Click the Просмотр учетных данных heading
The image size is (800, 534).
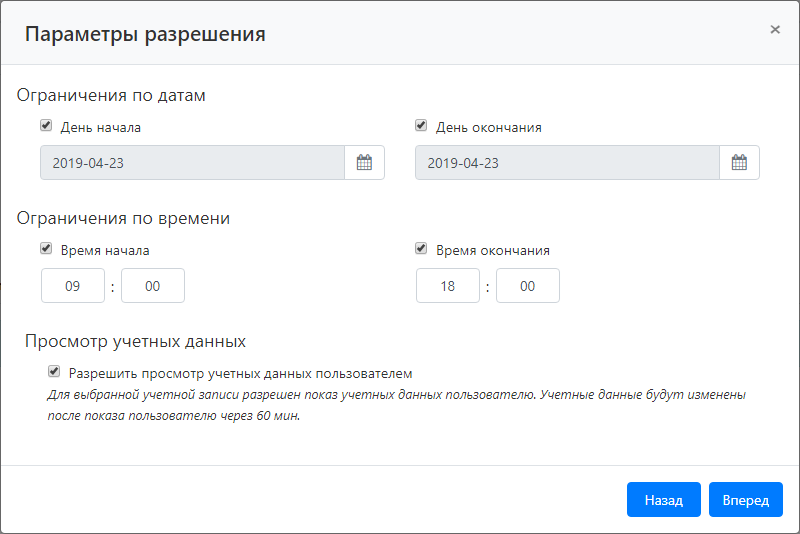[x=135, y=341]
